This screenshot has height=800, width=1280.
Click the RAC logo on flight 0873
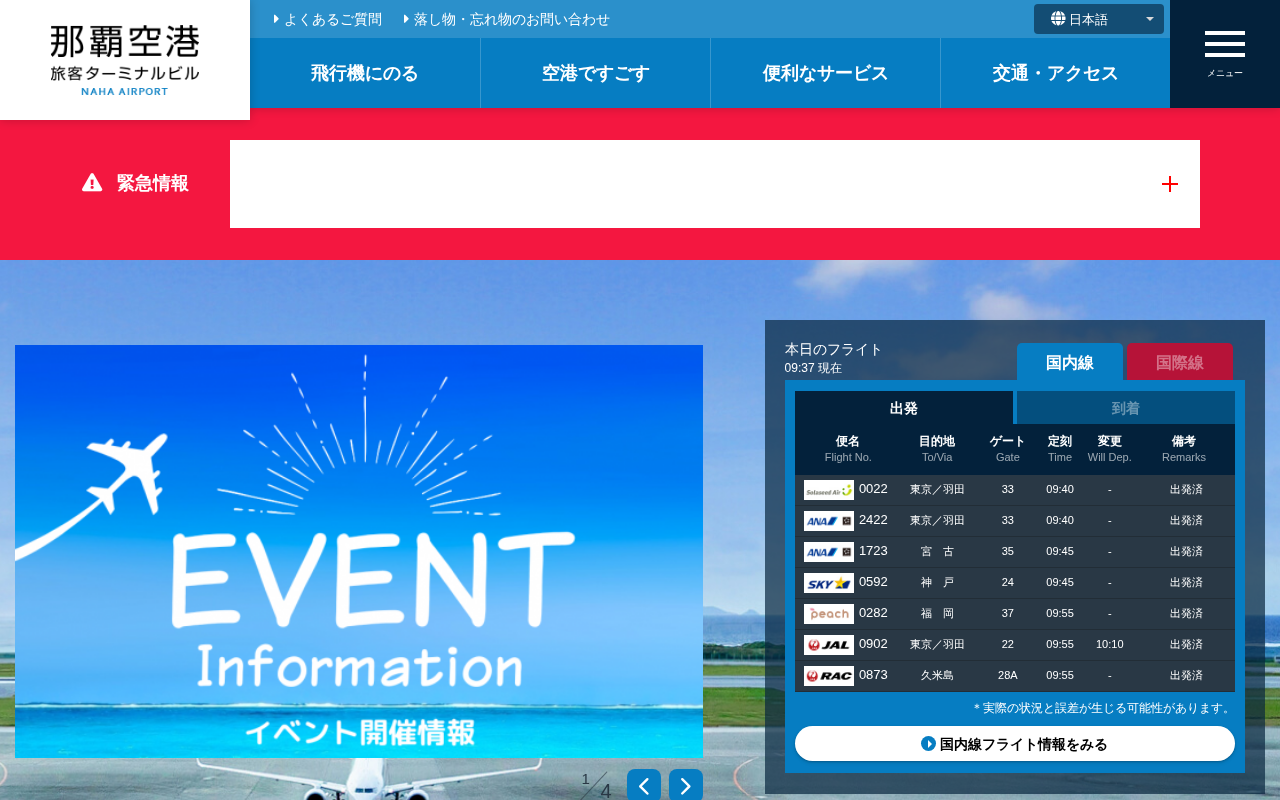tap(829, 676)
